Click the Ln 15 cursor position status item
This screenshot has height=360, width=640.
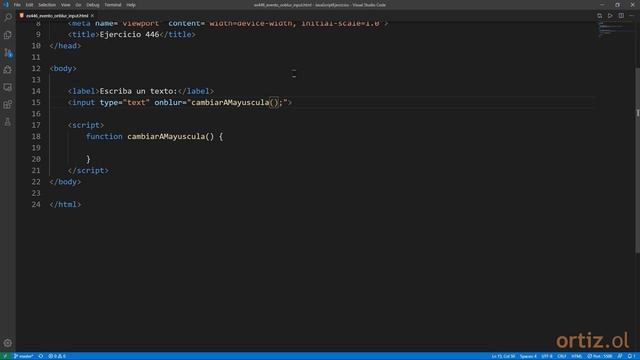coord(503,356)
